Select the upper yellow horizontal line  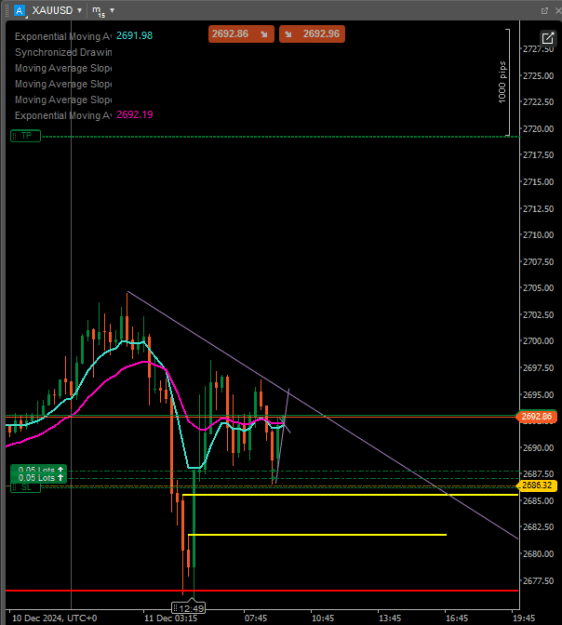pos(350,495)
